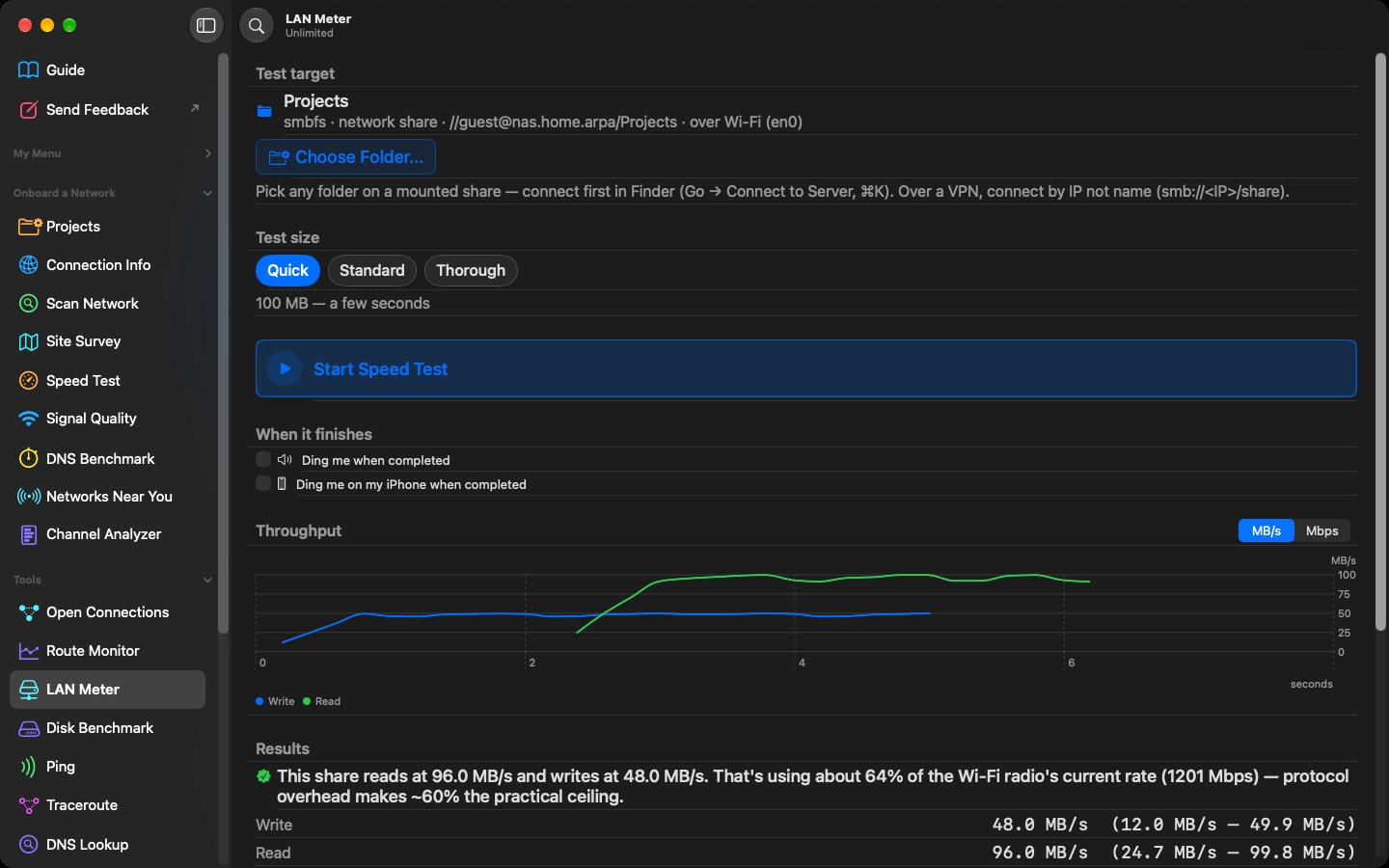Click the Send Feedback link
1389x868 pixels.
click(108, 110)
